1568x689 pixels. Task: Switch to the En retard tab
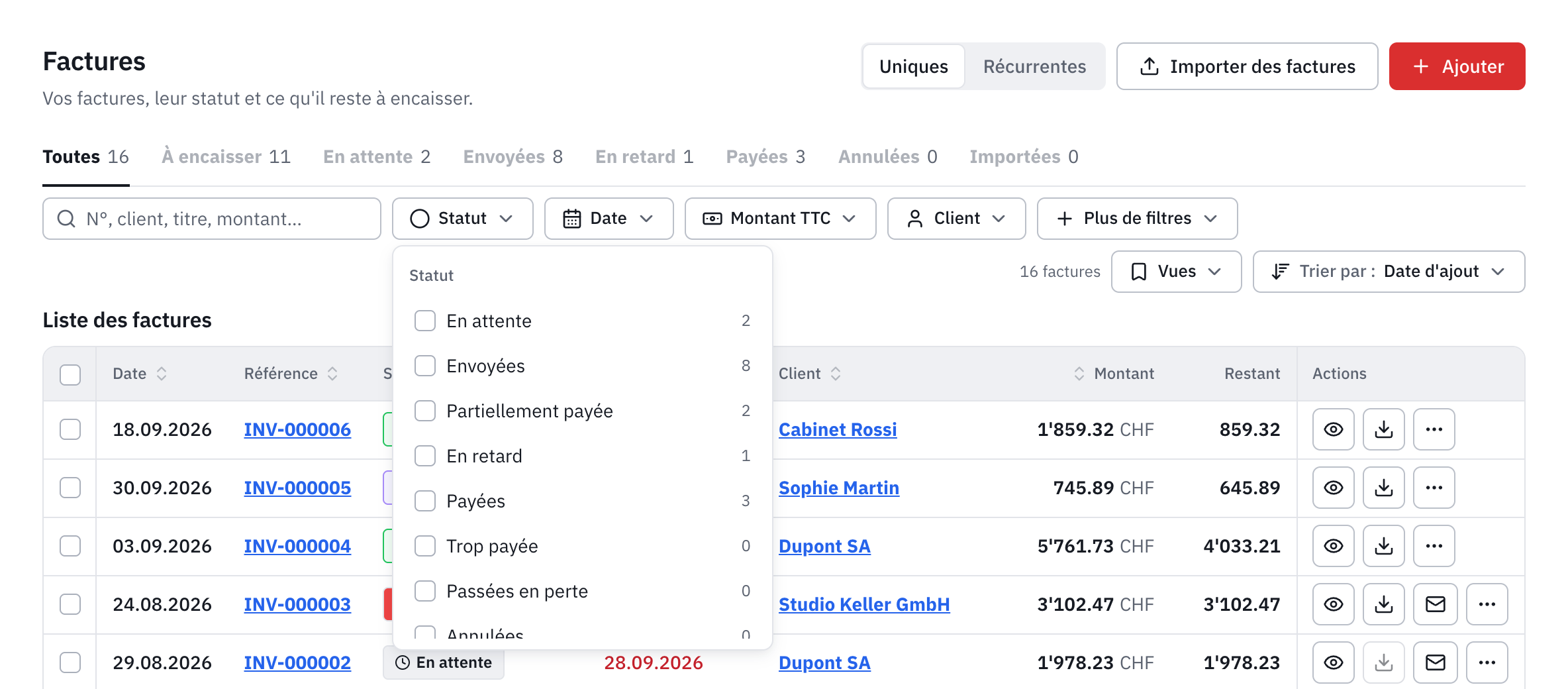click(644, 157)
